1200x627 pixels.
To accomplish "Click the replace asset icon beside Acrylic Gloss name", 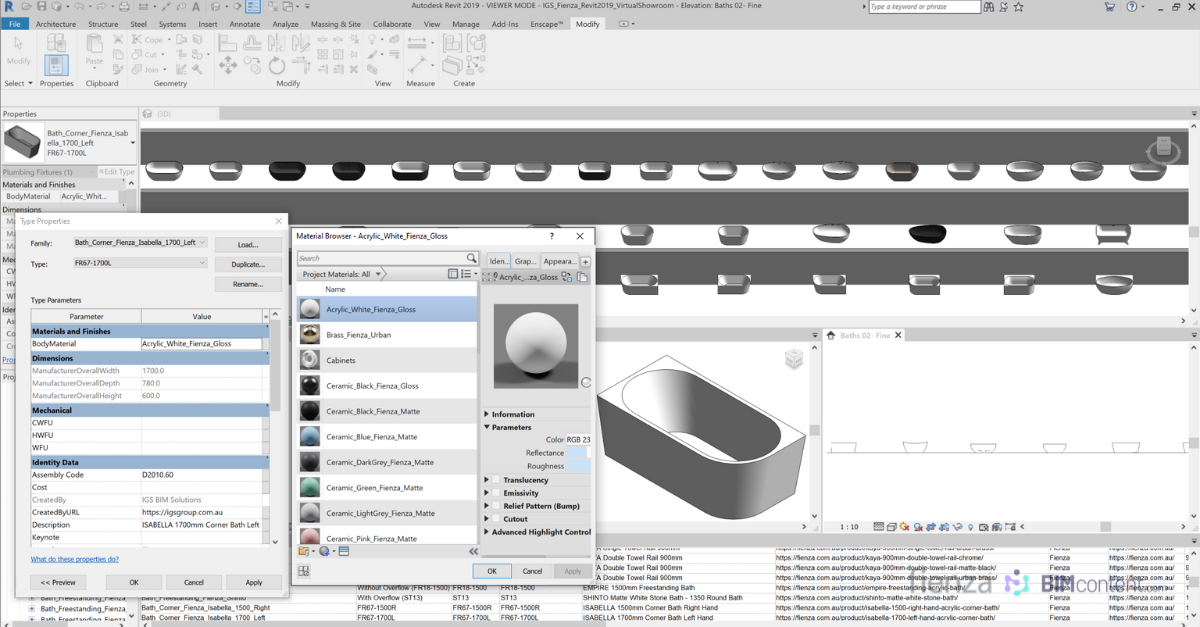I will (x=567, y=277).
